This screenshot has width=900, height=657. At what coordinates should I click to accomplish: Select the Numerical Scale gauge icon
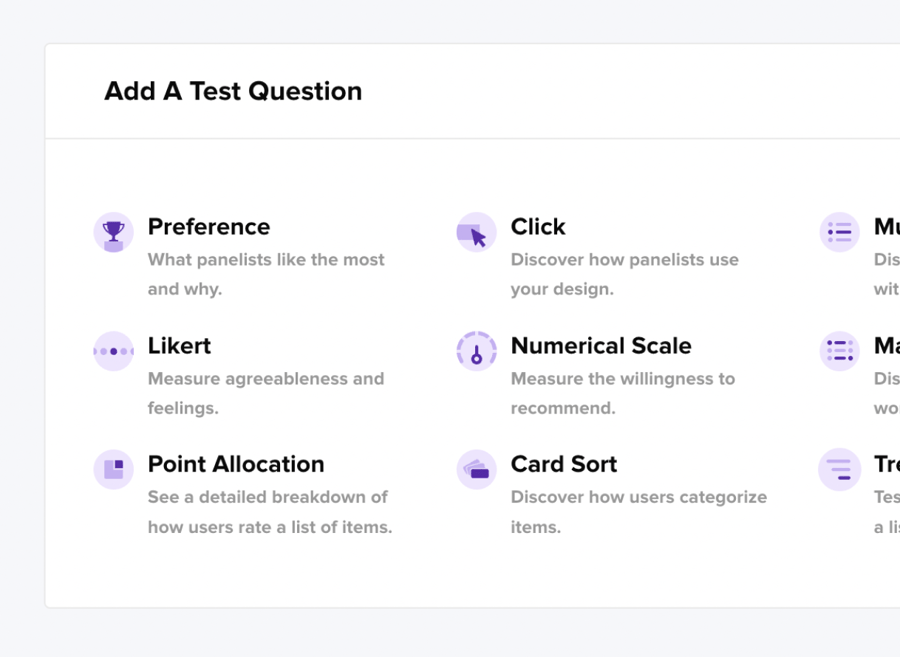click(476, 351)
